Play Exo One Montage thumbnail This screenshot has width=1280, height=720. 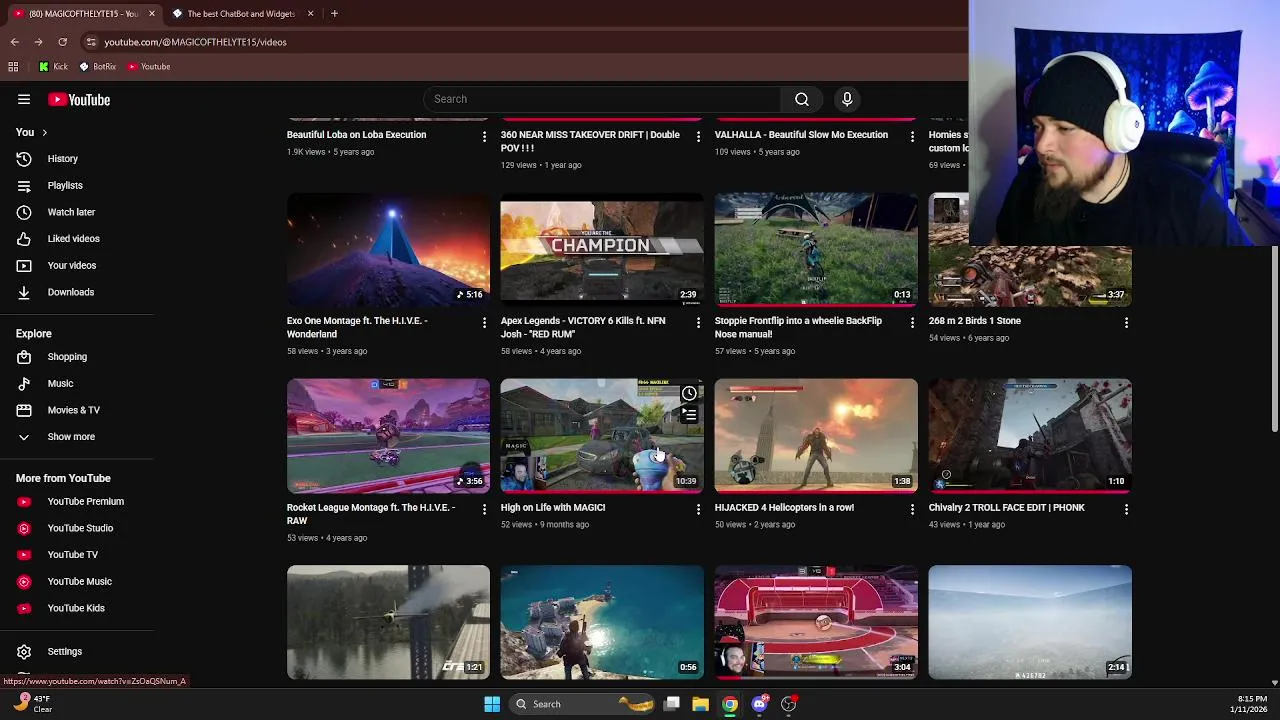388,248
